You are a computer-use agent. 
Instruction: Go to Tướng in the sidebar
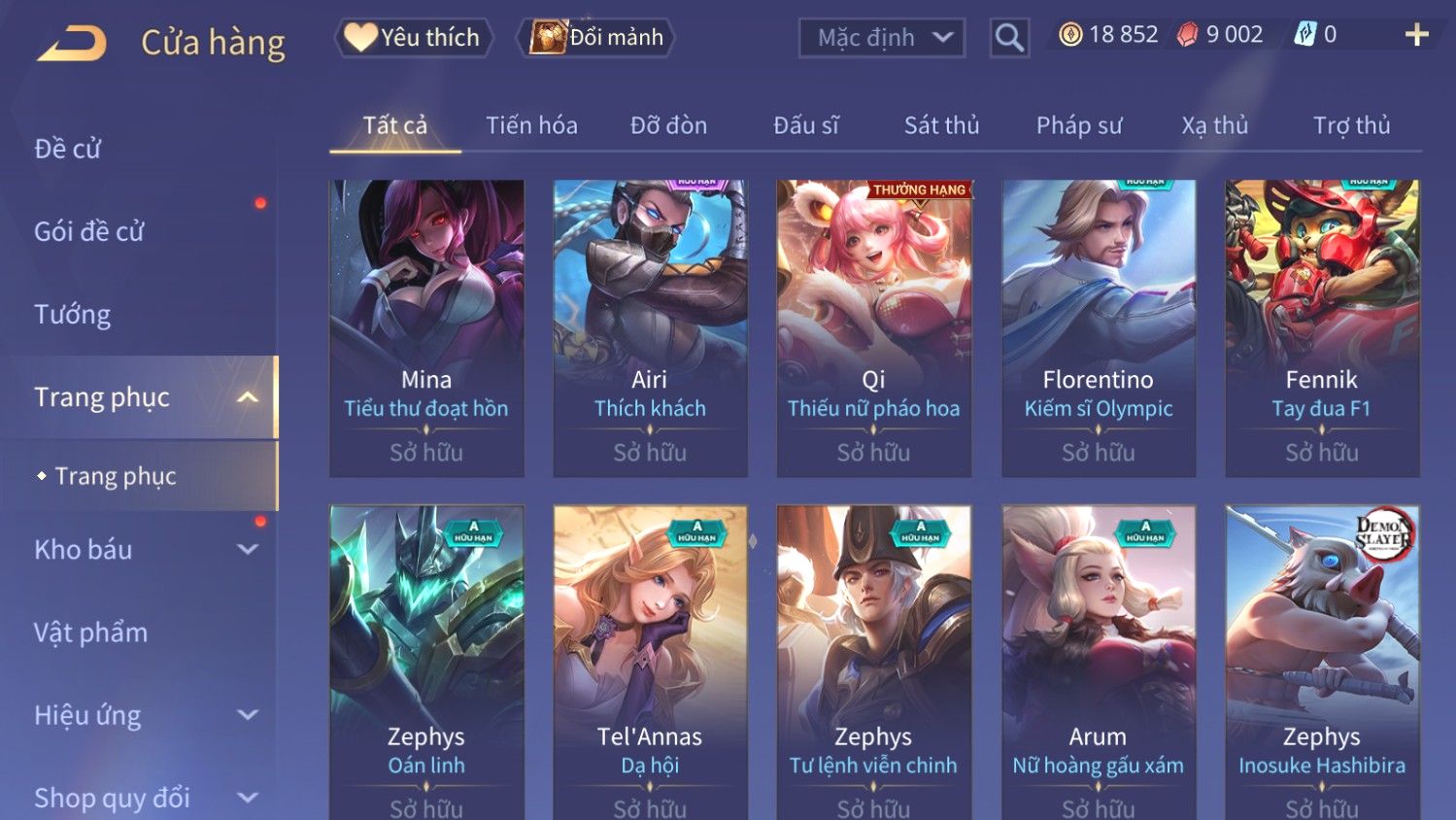(x=72, y=315)
